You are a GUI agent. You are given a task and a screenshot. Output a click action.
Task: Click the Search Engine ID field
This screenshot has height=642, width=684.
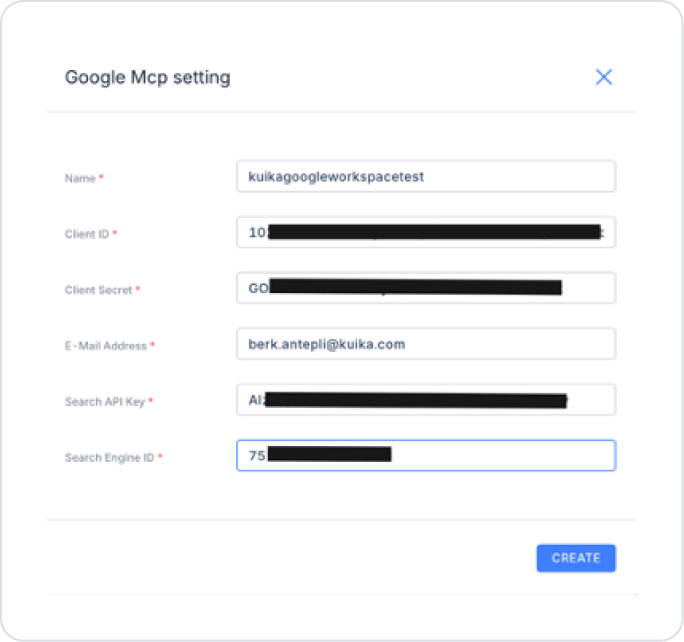tap(426, 455)
